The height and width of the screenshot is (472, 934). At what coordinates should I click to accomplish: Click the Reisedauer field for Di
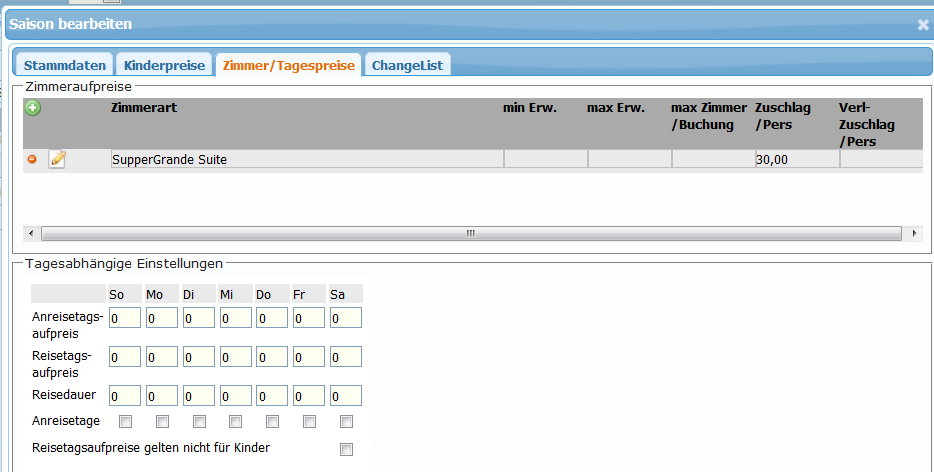[199, 395]
